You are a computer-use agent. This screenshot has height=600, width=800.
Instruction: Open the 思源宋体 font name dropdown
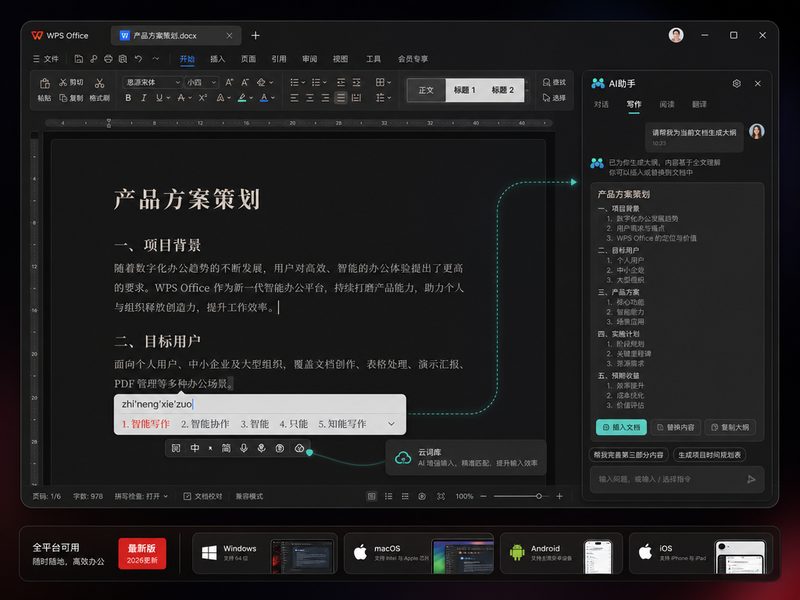[153, 82]
